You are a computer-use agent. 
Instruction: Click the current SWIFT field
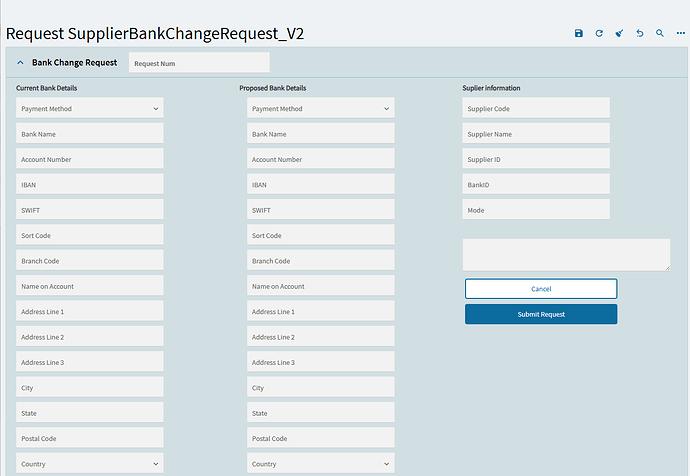[90, 210]
